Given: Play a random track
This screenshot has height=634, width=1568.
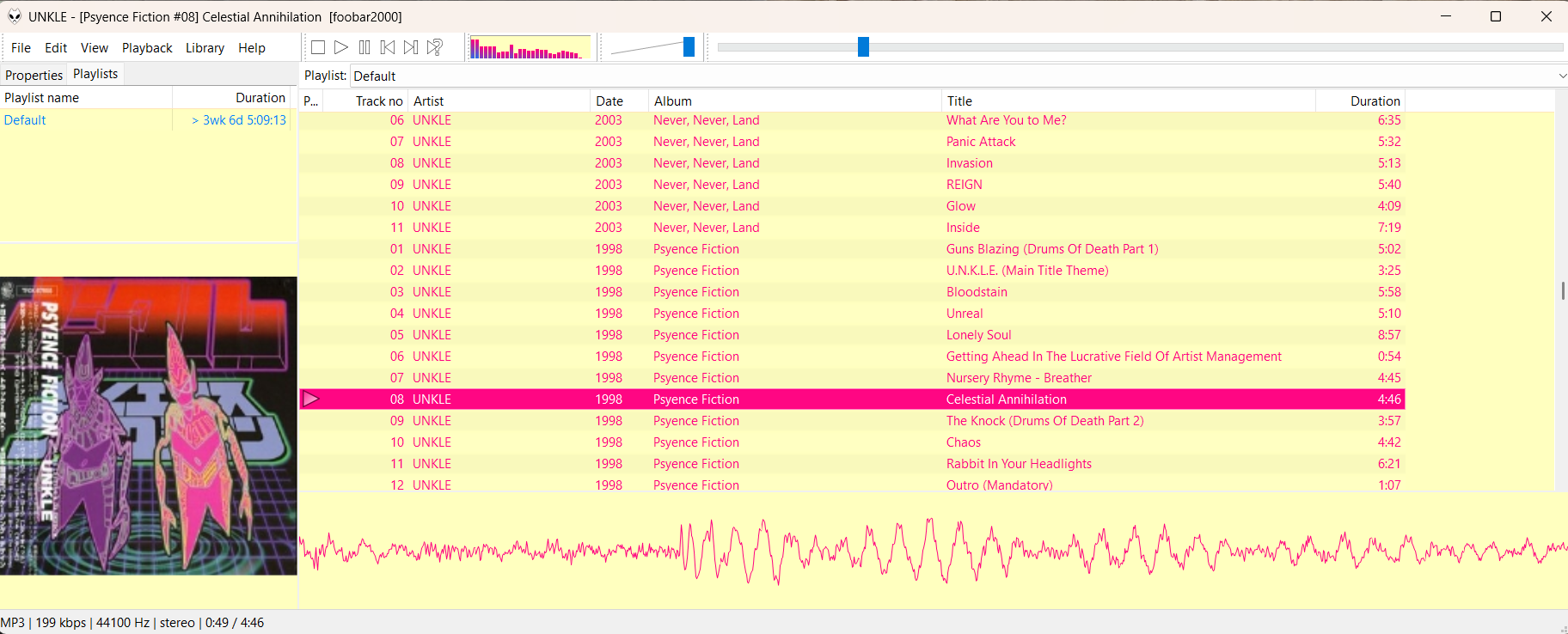Looking at the screenshot, I should [435, 47].
